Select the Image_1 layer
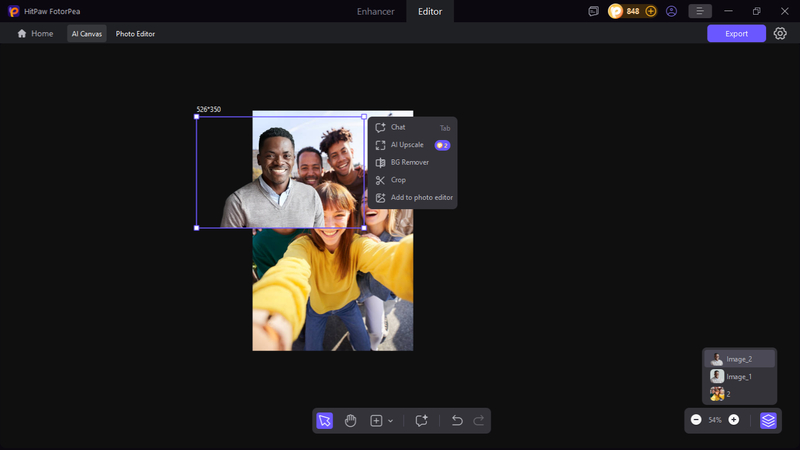This screenshot has width=800, height=450. pyautogui.click(x=739, y=377)
